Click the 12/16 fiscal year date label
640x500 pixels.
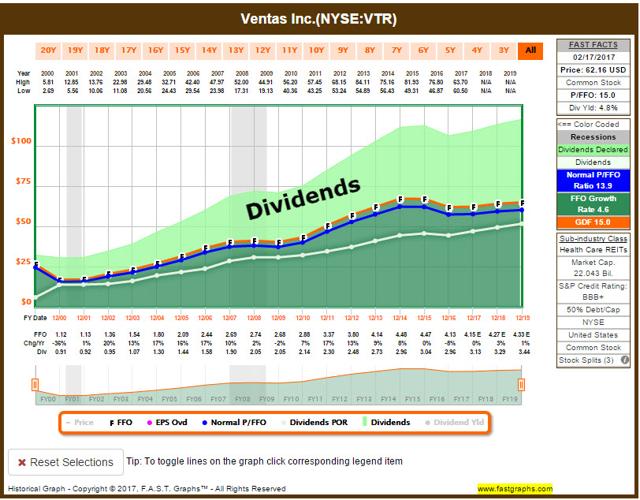tap(449, 318)
